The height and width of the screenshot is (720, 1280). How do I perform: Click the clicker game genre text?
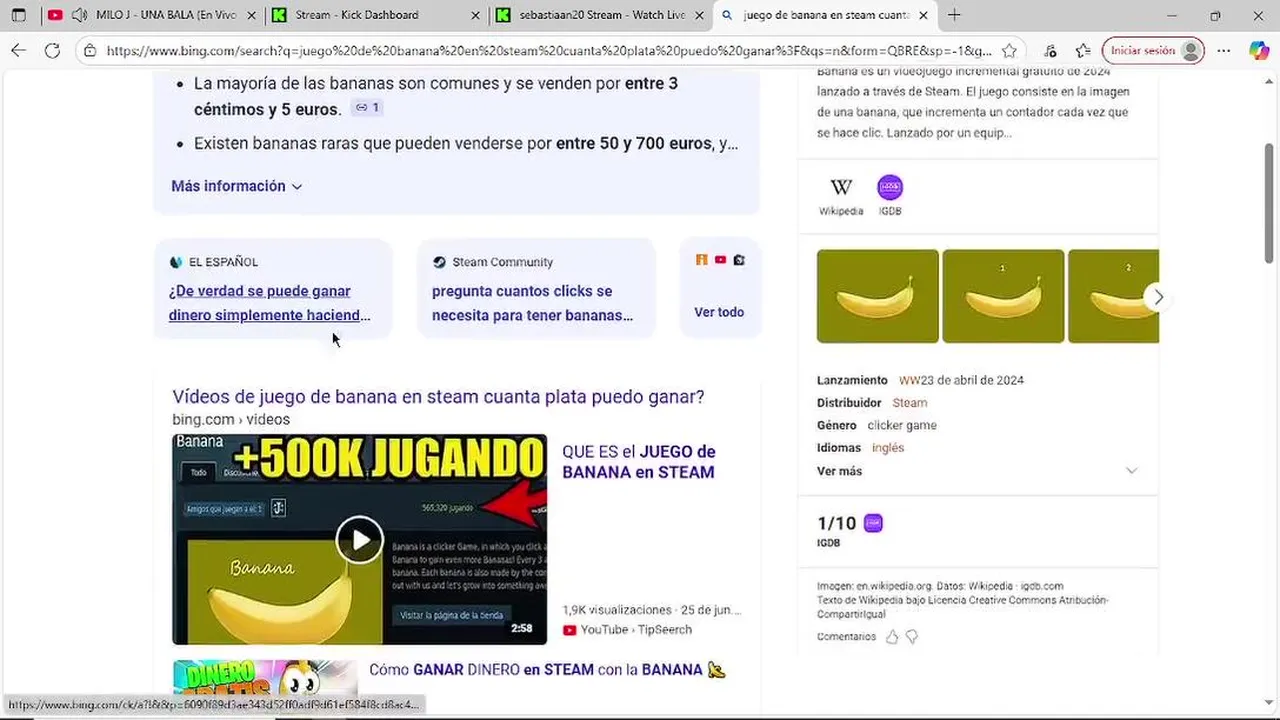902,425
